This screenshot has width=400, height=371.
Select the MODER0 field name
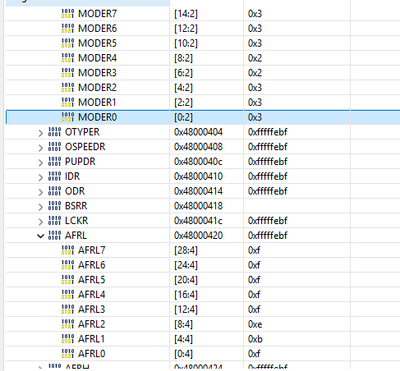coord(97,117)
